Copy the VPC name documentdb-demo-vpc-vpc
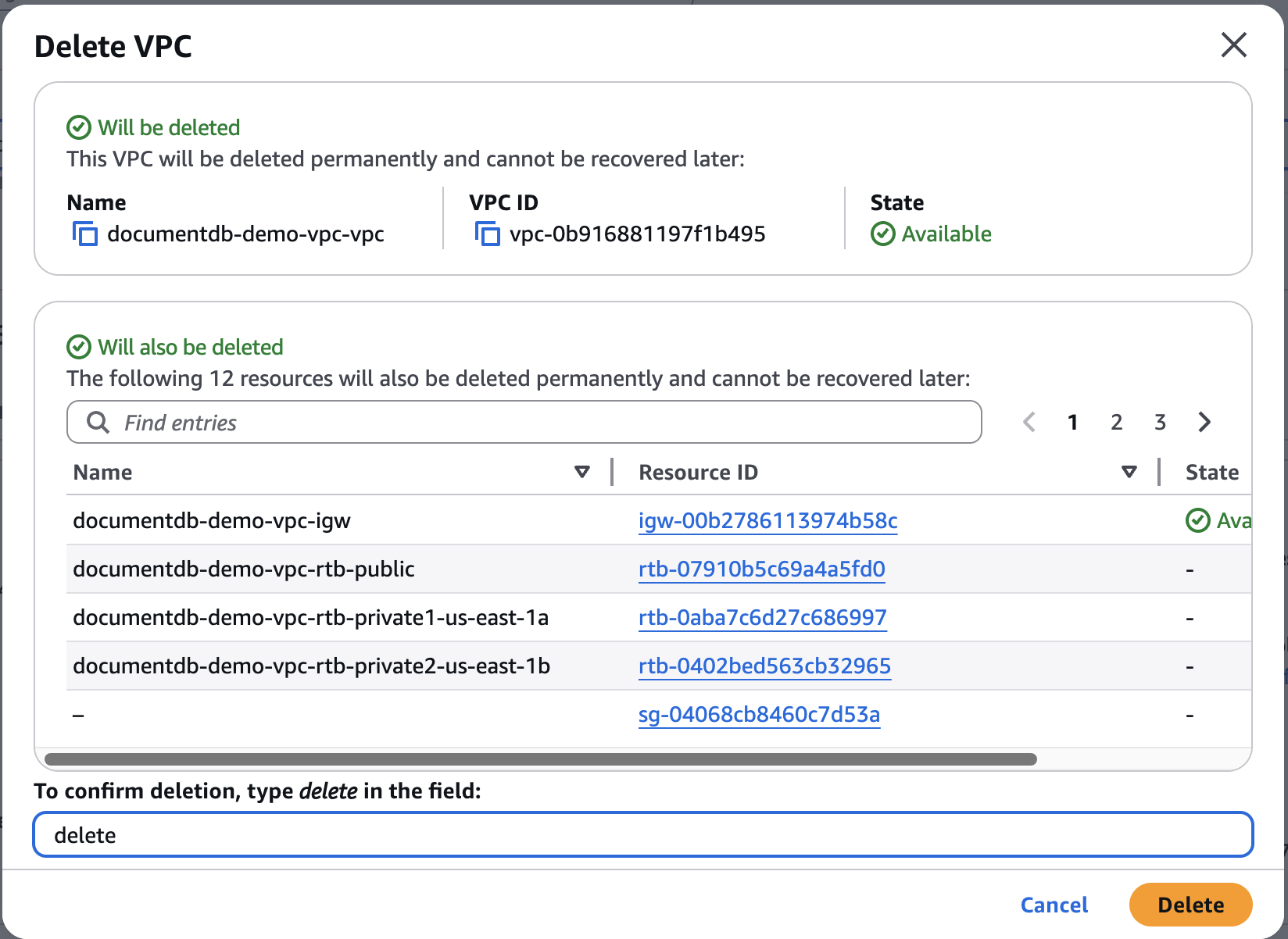Screen dimensions: 1288x939 (85, 234)
